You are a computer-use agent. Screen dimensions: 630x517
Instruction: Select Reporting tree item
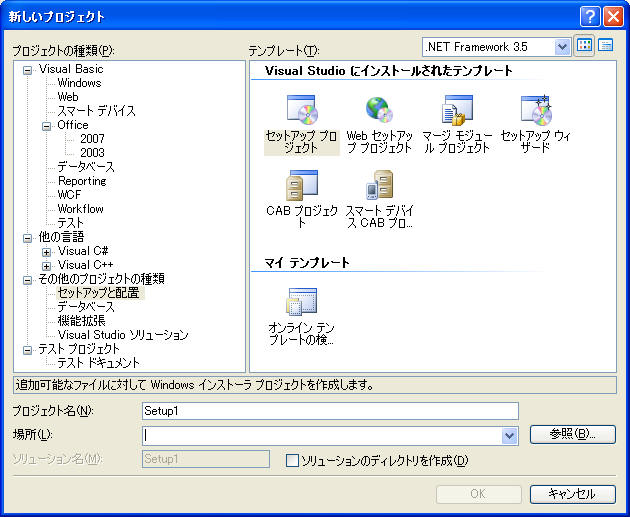pos(82,181)
